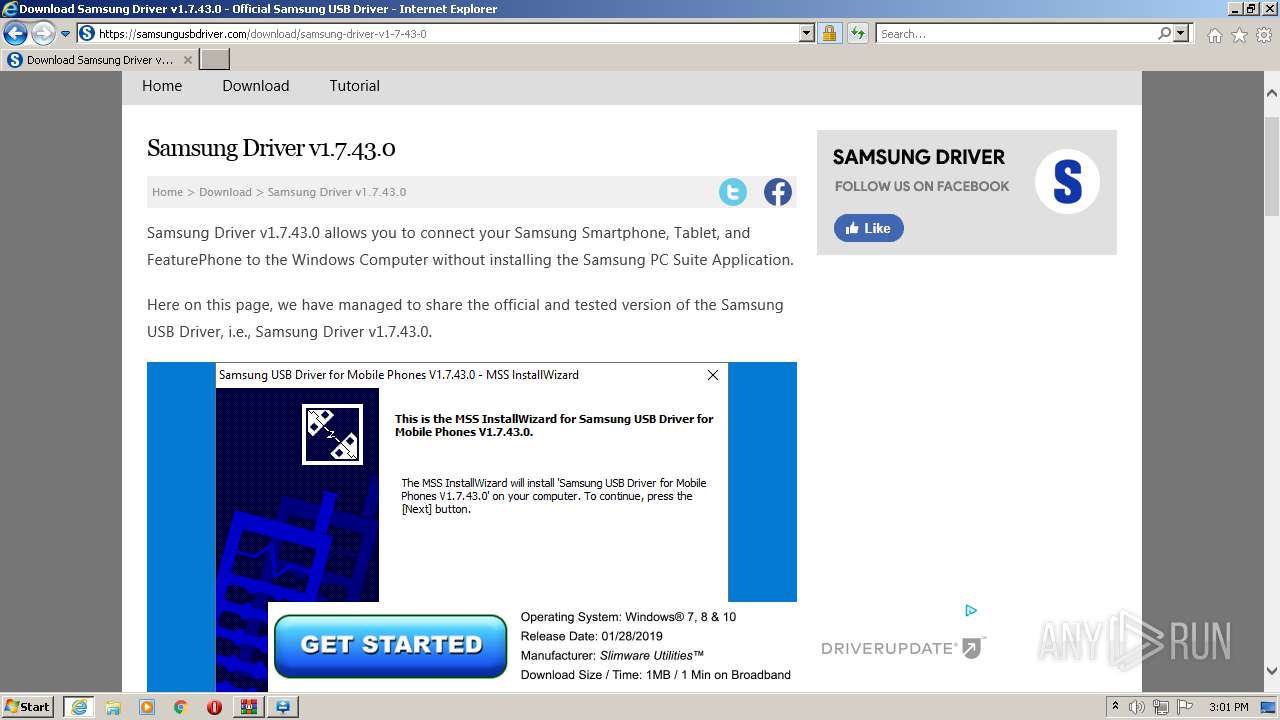Viewport: 1280px width, 720px height.
Task: Open the Download menu item on the site
Action: (256, 86)
